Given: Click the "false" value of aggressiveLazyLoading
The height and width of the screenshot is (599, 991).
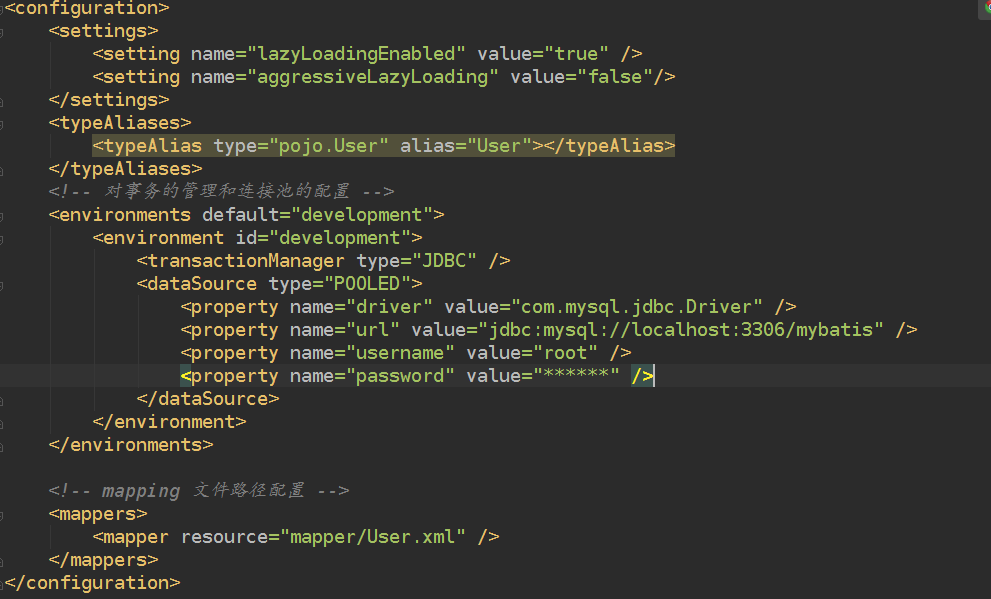Looking at the screenshot, I should (x=615, y=77).
